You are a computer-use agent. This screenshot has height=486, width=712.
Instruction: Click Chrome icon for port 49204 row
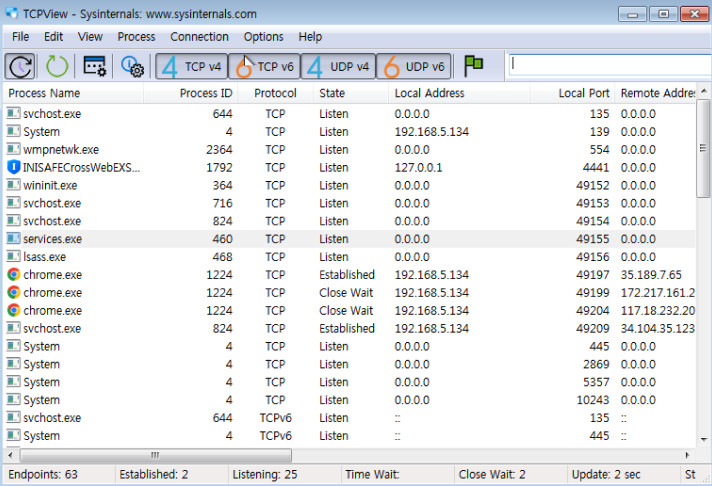click(14, 310)
